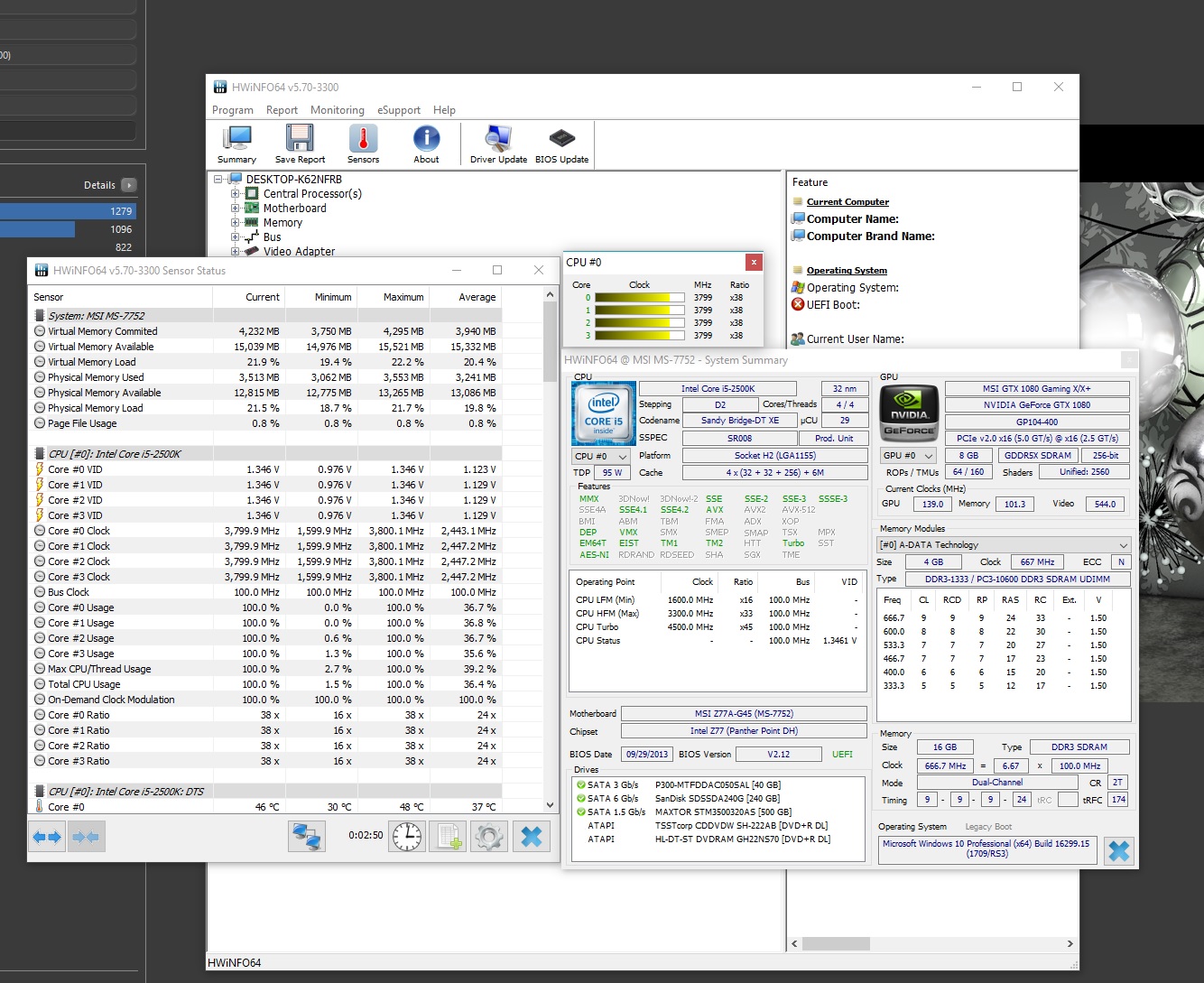This screenshot has height=983, width=1204.
Task: Click the horizontal scrollbar thumb in Feature panel
Action: click(837, 943)
